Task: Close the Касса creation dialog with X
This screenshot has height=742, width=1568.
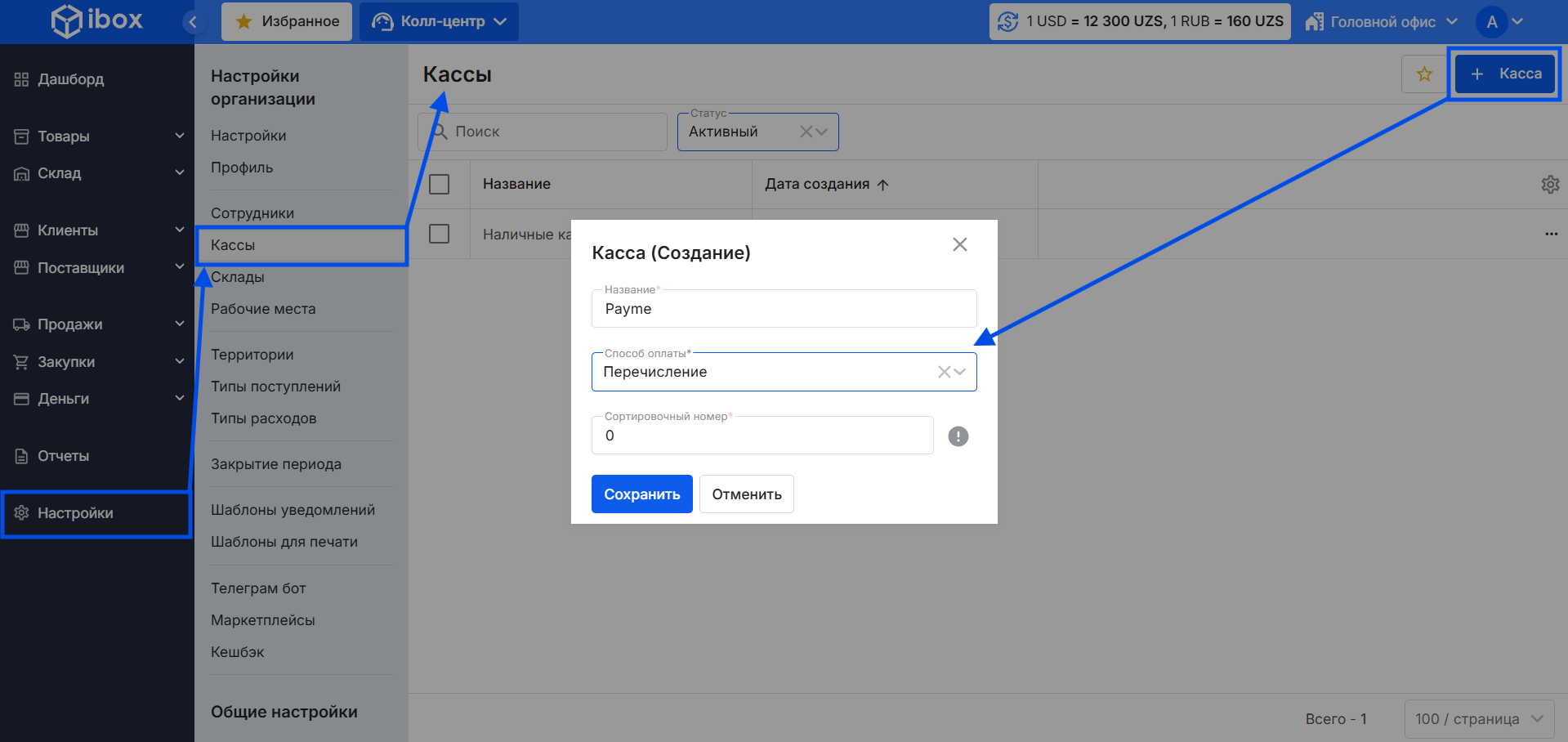Action: (959, 244)
